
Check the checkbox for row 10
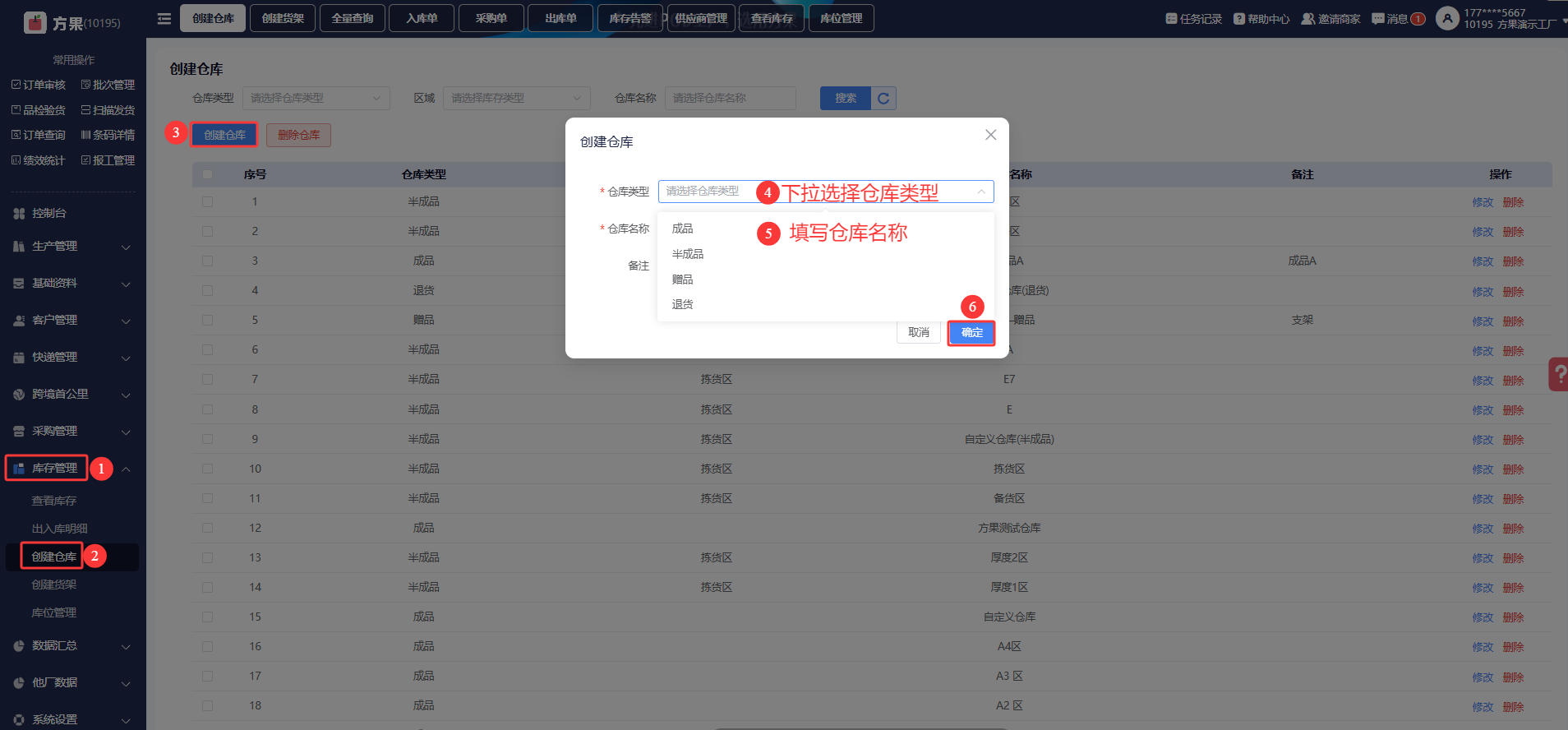pyautogui.click(x=207, y=469)
